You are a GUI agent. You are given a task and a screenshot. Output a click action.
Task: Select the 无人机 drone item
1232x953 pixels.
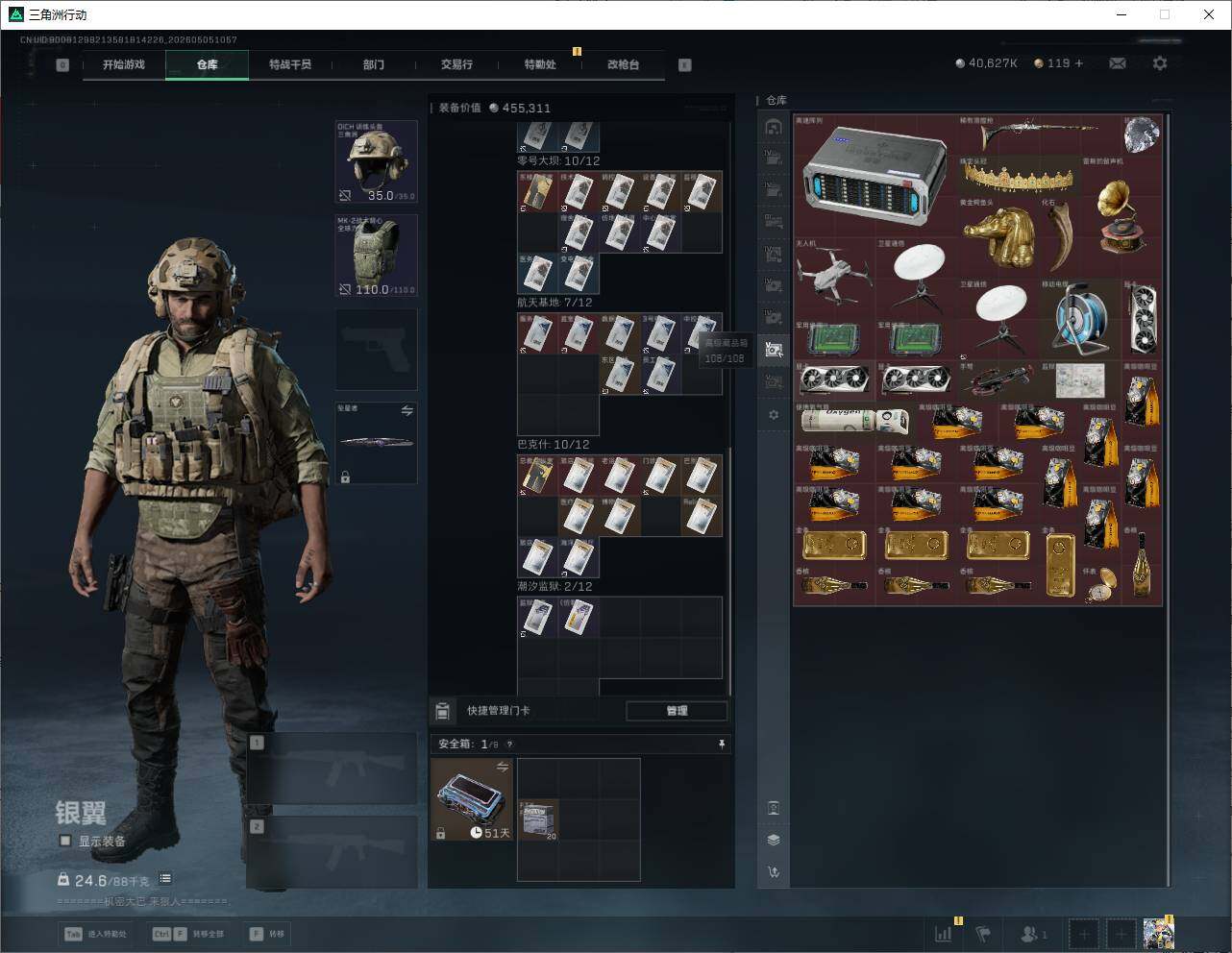click(x=834, y=277)
